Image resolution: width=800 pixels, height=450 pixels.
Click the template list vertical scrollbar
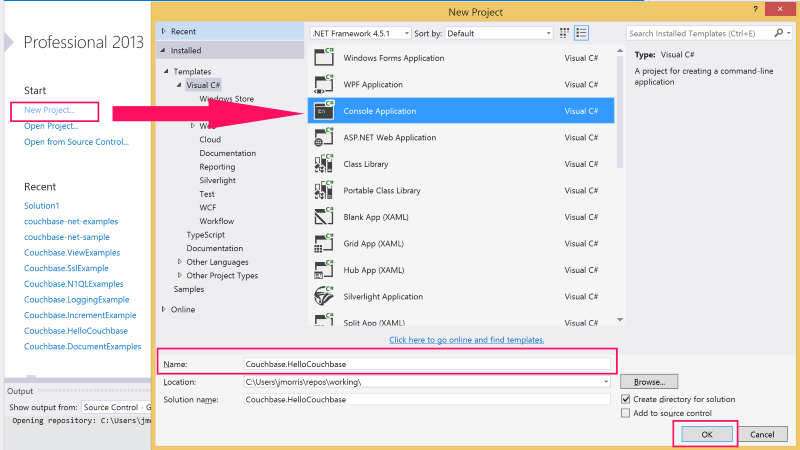click(620, 112)
